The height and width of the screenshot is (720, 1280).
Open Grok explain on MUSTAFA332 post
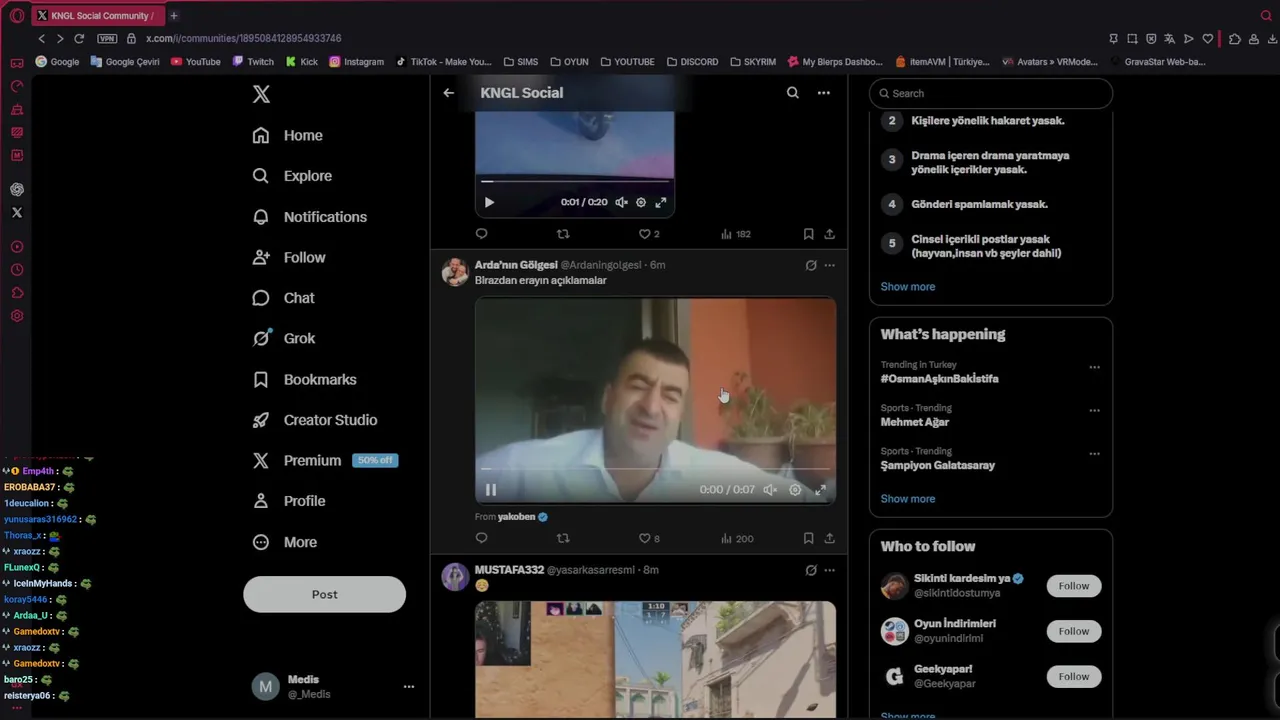811,570
